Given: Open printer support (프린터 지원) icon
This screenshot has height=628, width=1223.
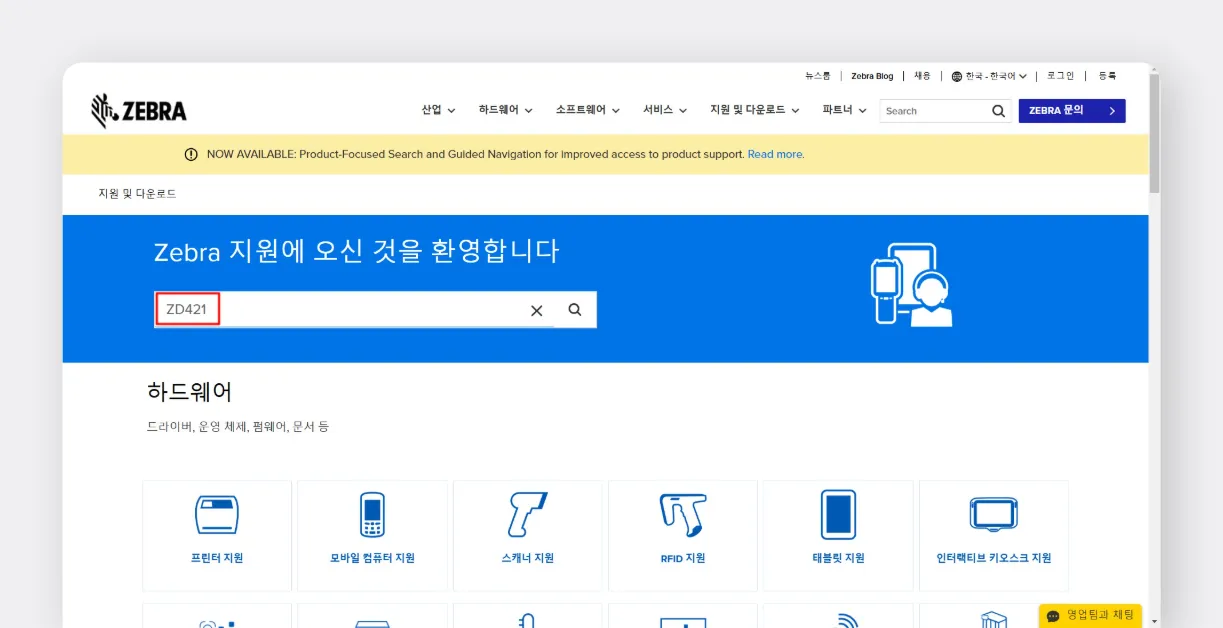Looking at the screenshot, I should (x=217, y=515).
